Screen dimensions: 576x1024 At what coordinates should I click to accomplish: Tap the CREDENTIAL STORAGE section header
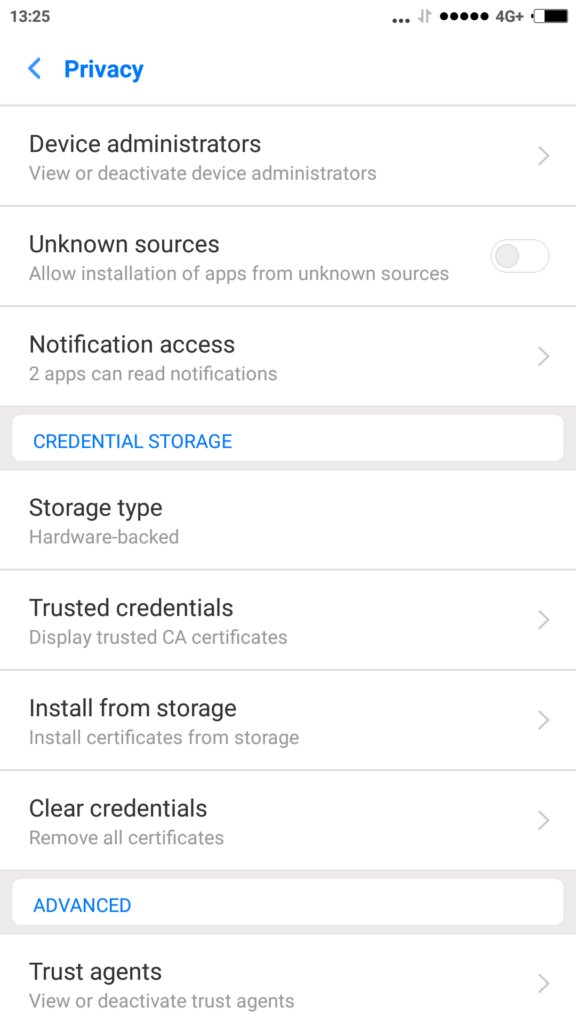tap(133, 441)
